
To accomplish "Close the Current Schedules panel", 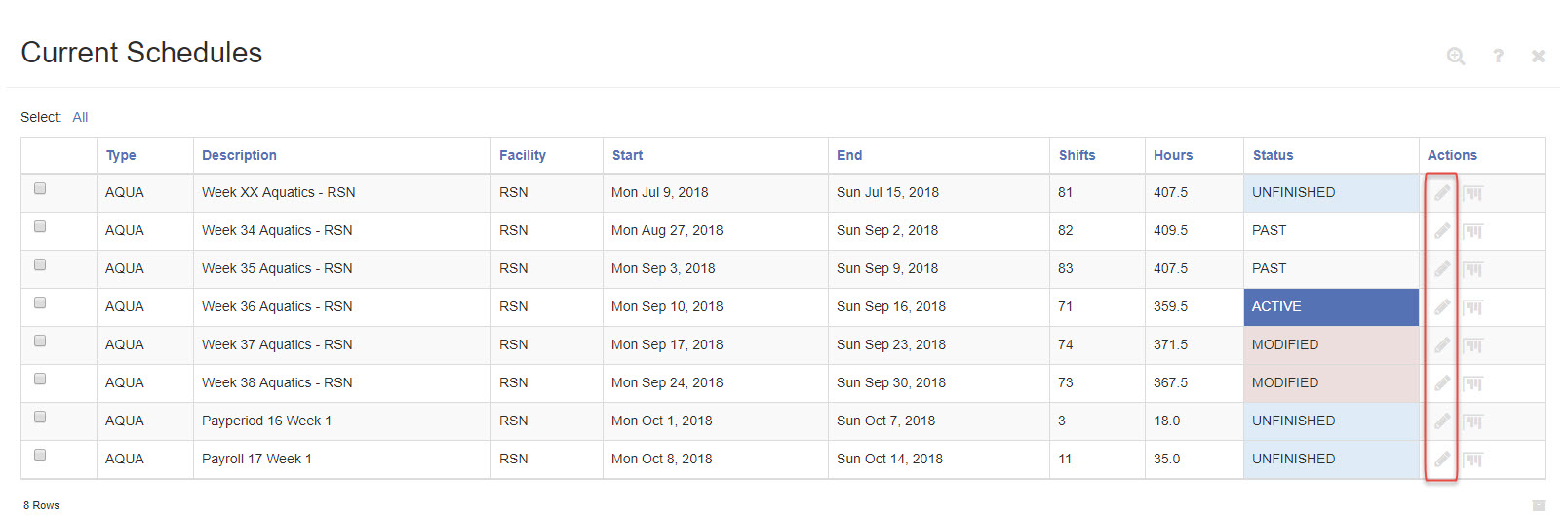I will point(1538,57).
